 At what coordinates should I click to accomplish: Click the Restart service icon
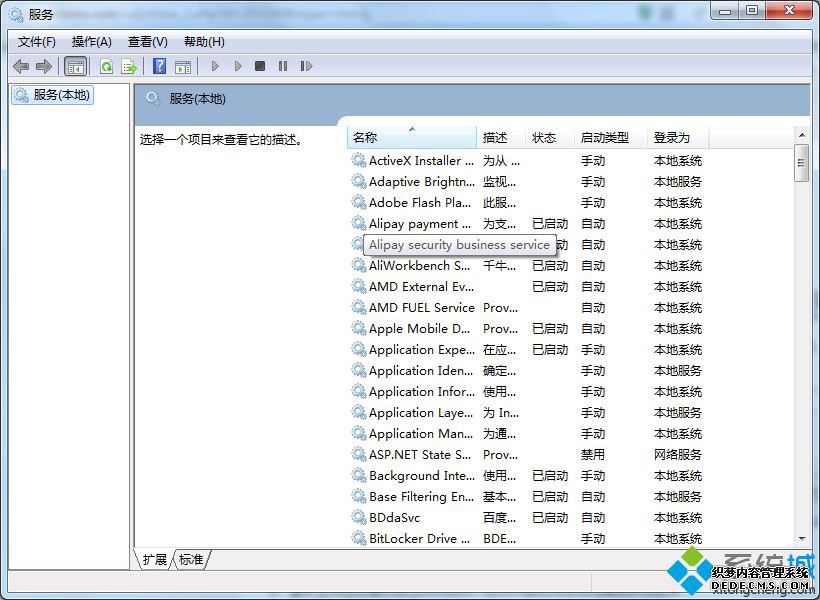click(306, 66)
